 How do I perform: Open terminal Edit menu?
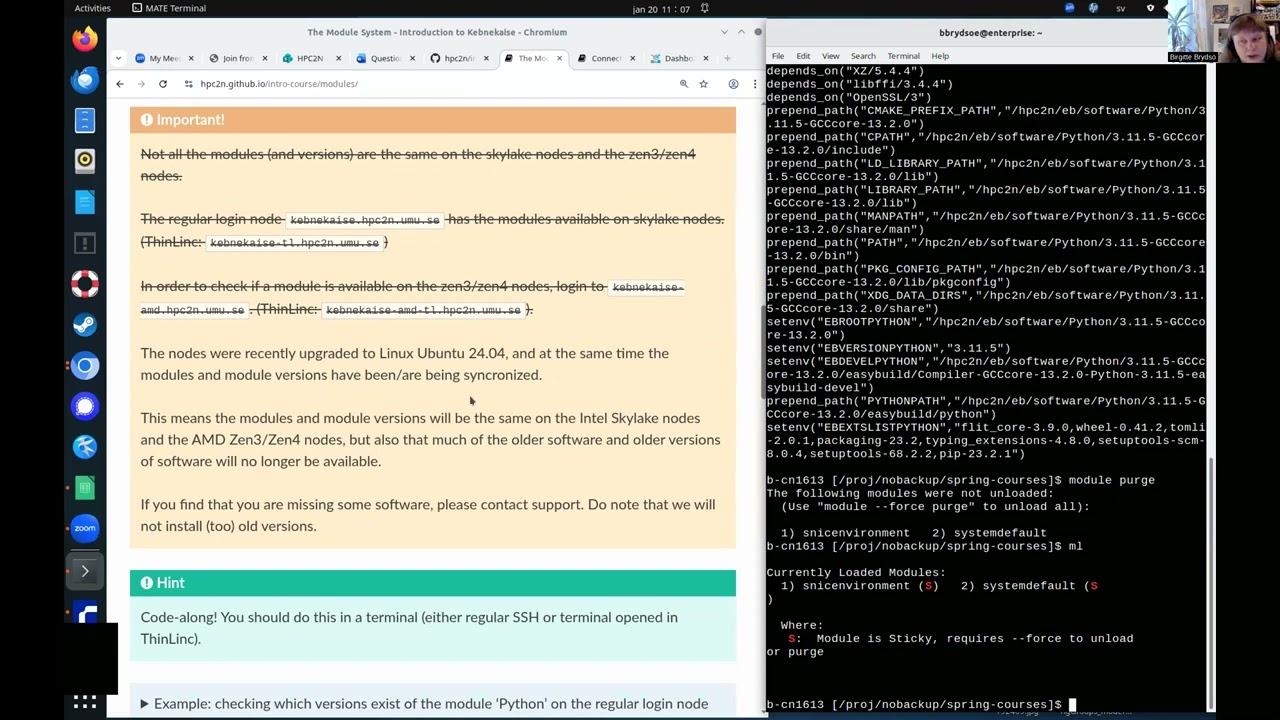(x=803, y=56)
